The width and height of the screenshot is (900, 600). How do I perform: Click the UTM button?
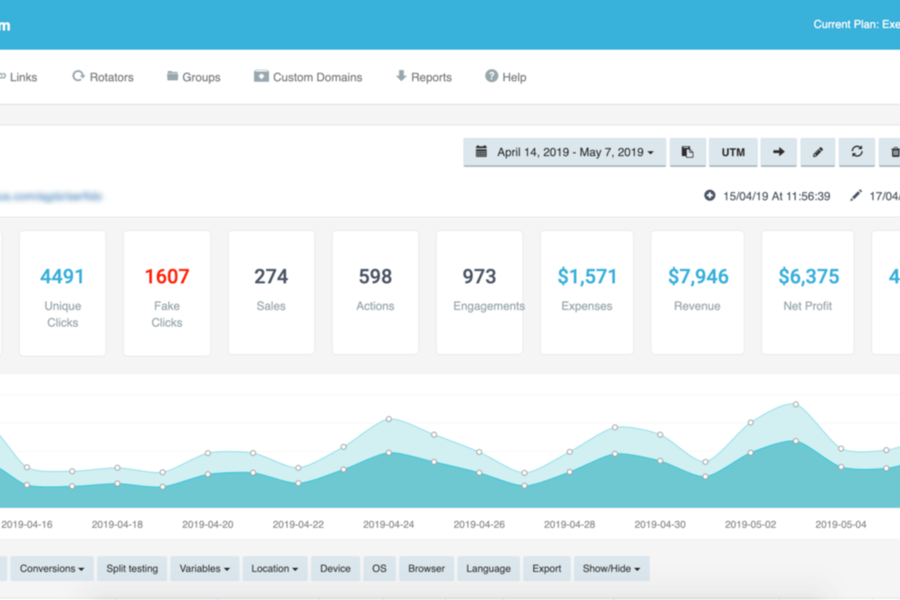tap(733, 152)
